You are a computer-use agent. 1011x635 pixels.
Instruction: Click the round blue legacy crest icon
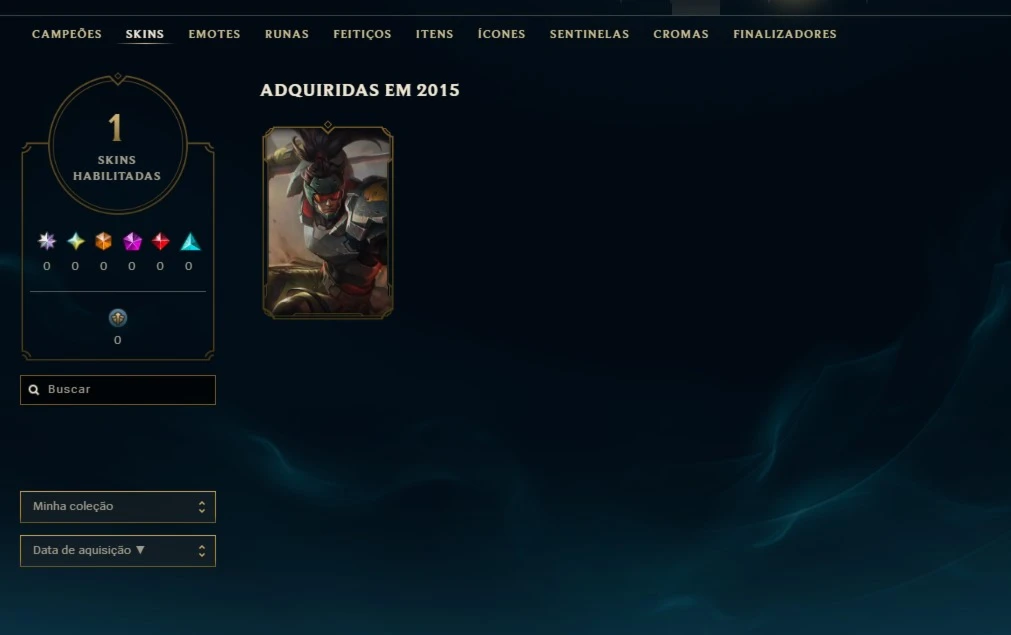click(117, 318)
